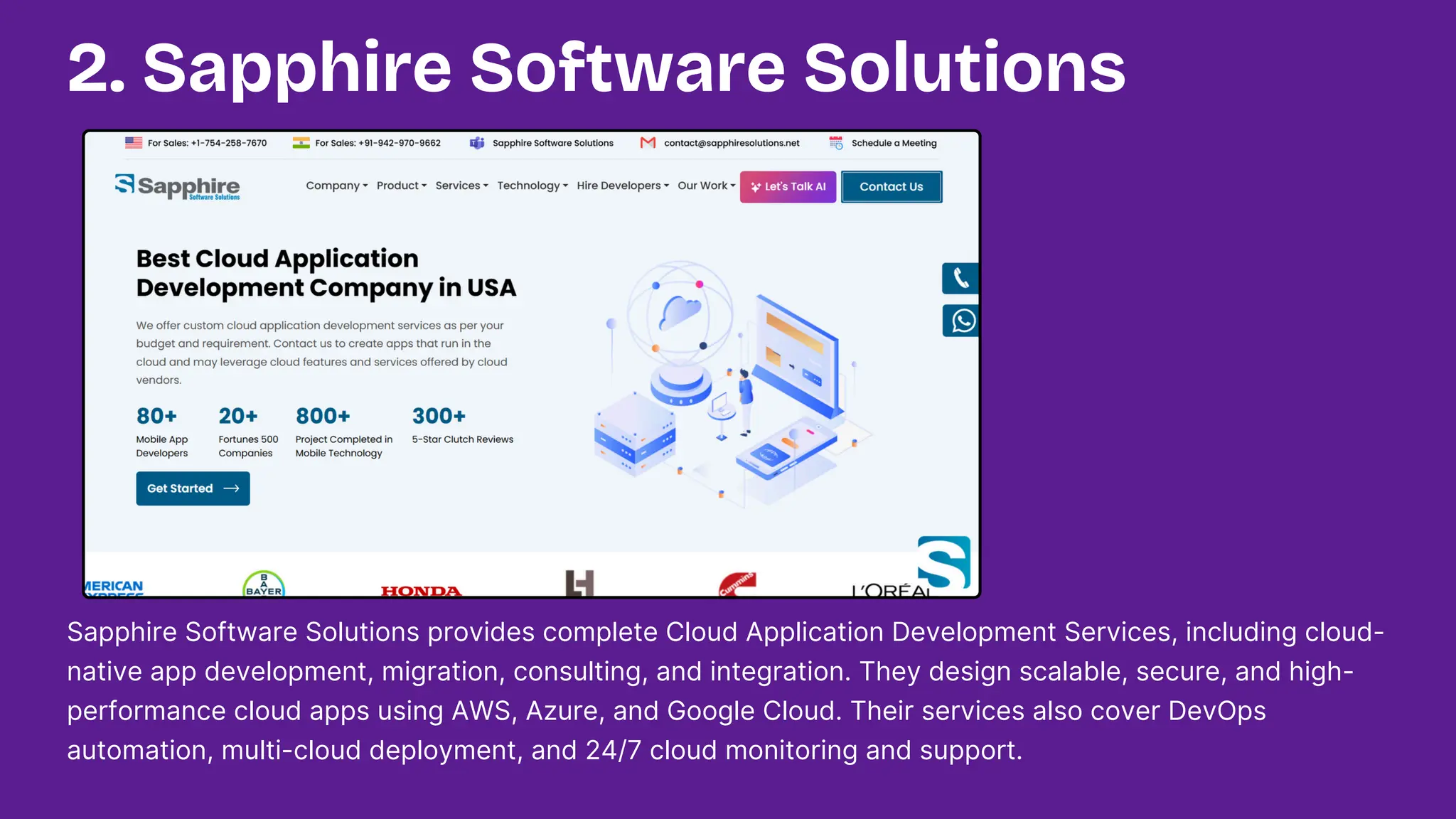The image size is (1456, 819).
Task: Click the Schedule a Meeting link
Action: [x=894, y=143]
